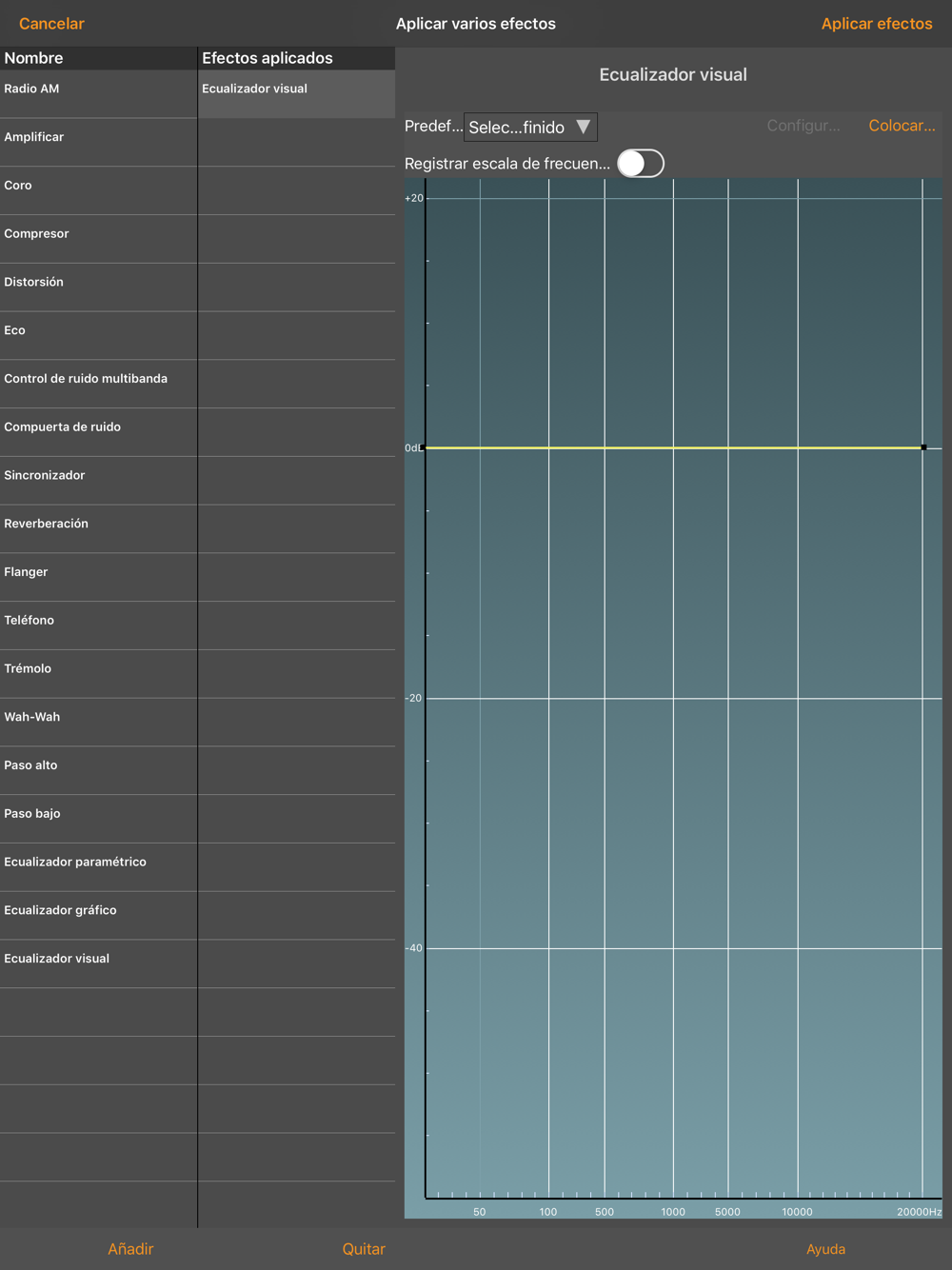This screenshot has width=952, height=1270.
Task: Open the Ayuda help link
Action: pyautogui.click(x=825, y=1249)
